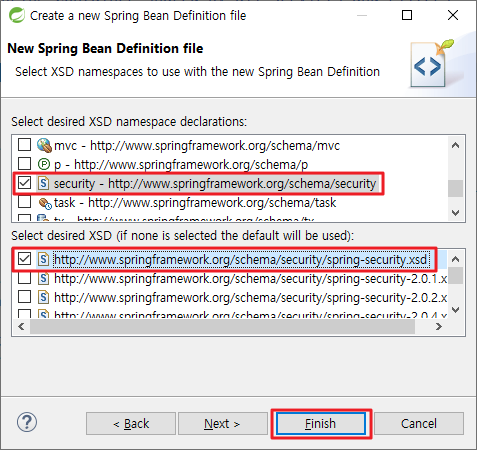The height and width of the screenshot is (450, 477).
Task: Check the spring-security-2.0.2 XSD checkbox
Action: 24,297
